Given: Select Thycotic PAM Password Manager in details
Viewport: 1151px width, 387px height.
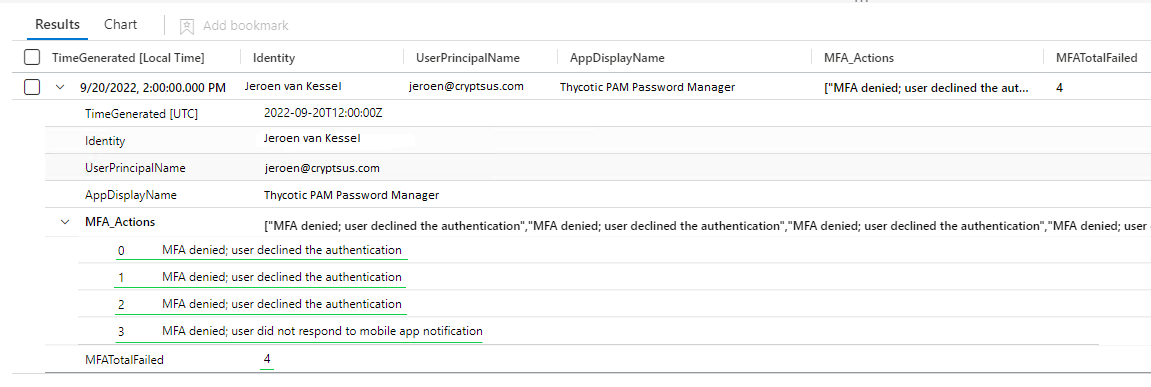Looking at the screenshot, I should tap(351, 195).
